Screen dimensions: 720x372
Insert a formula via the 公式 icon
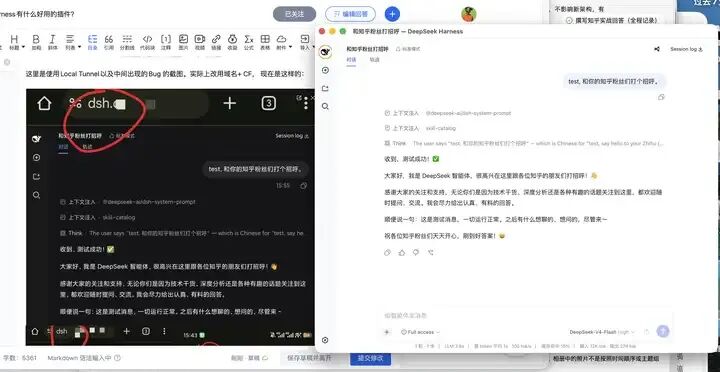click(249, 41)
